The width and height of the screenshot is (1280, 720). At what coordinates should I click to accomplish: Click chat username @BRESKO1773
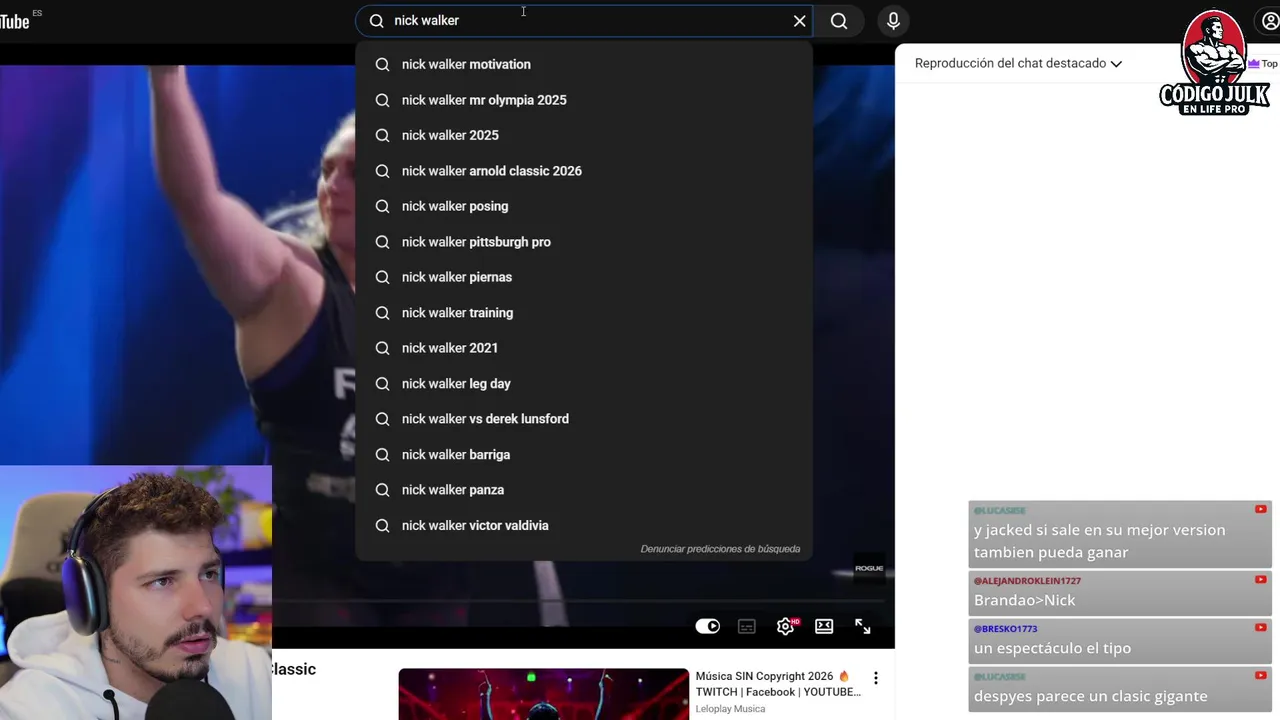point(1005,629)
